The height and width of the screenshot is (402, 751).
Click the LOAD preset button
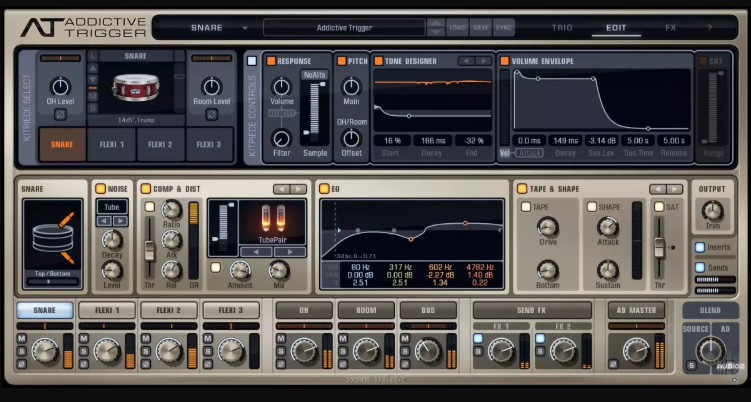[x=457, y=28]
